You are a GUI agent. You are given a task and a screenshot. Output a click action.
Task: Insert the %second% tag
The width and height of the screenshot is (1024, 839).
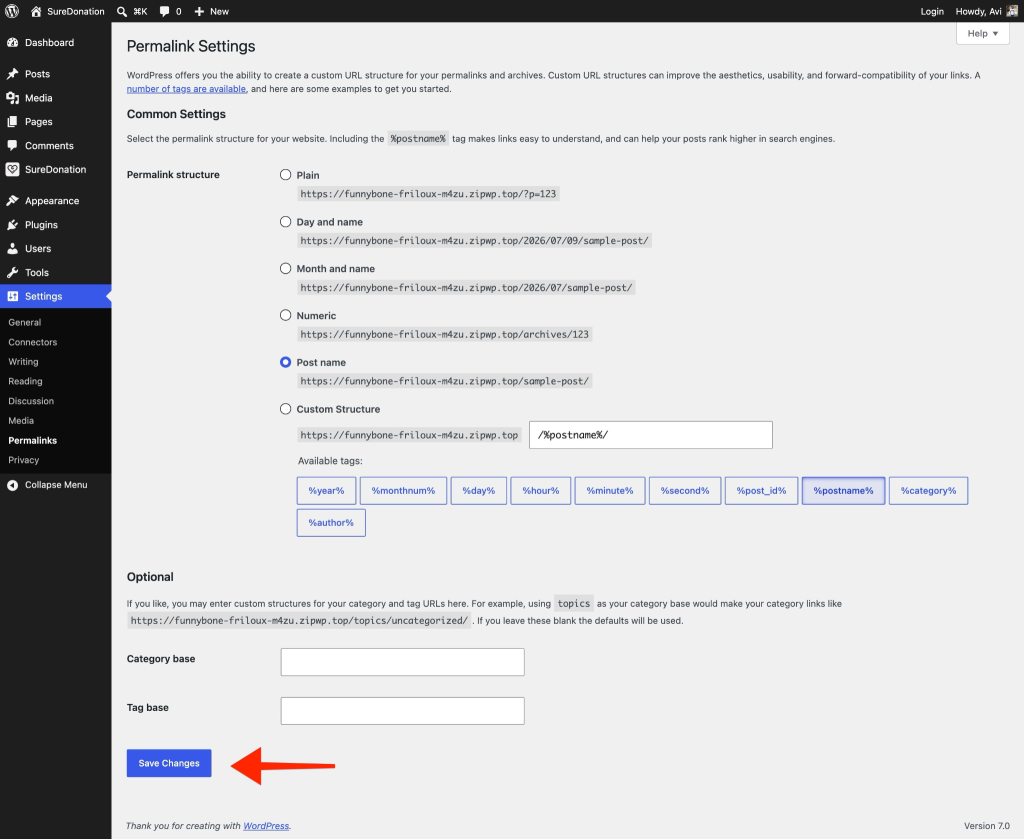tap(685, 490)
